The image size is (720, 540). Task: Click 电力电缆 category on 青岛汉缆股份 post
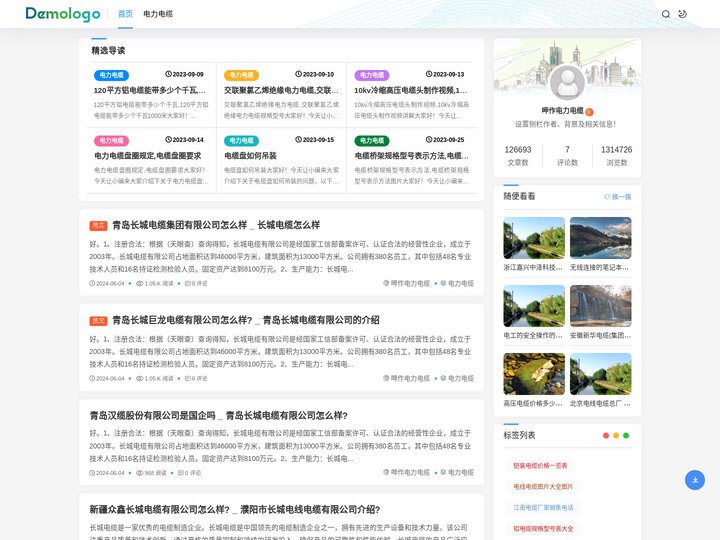point(457,472)
